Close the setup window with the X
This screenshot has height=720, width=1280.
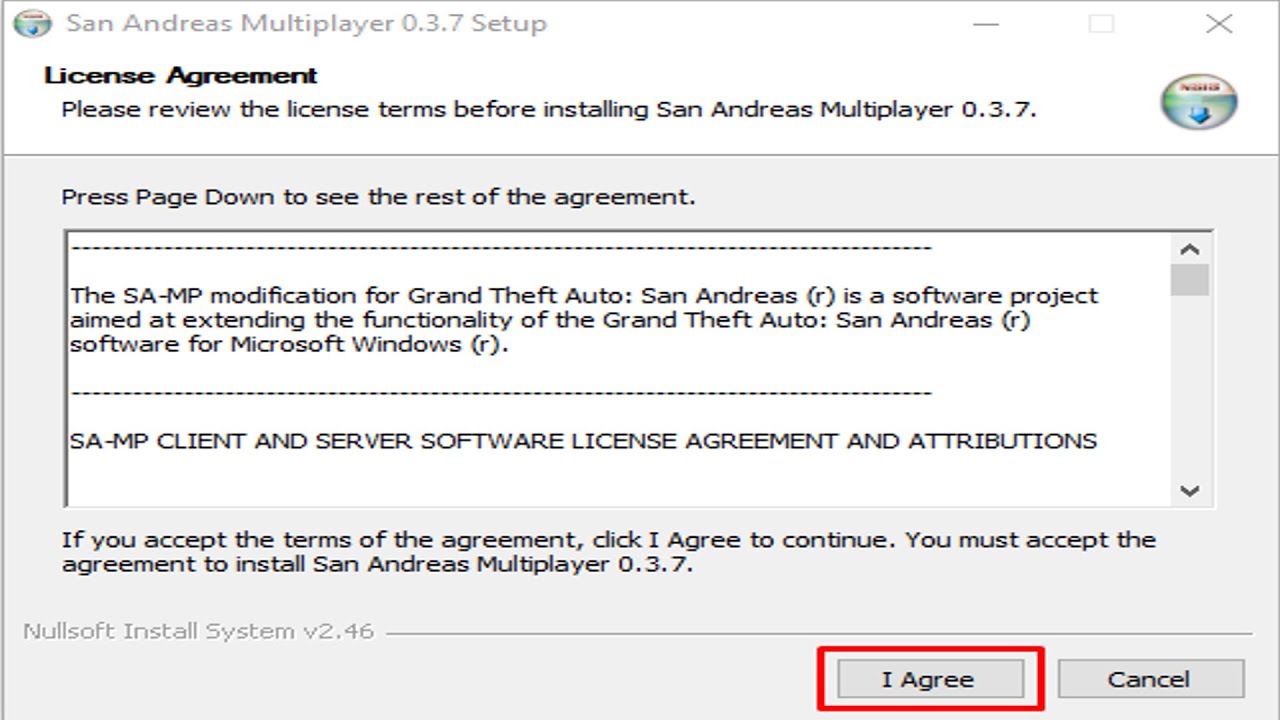coord(1219,23)
